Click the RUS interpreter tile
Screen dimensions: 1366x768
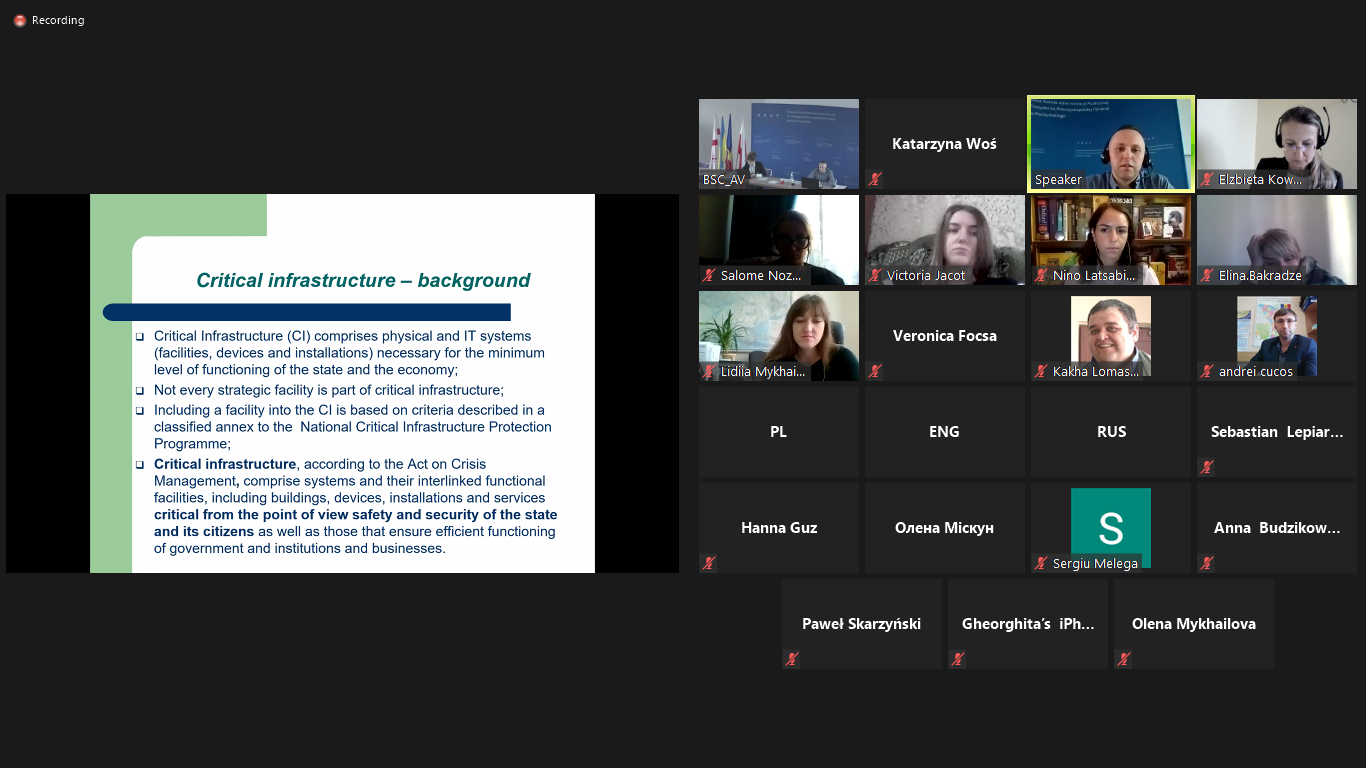(1110, 432)
